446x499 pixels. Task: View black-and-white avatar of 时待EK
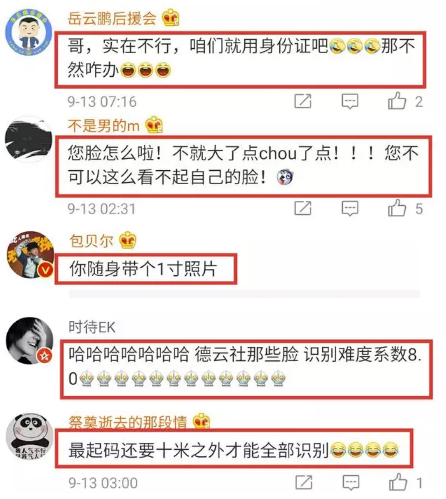(30, 340)
